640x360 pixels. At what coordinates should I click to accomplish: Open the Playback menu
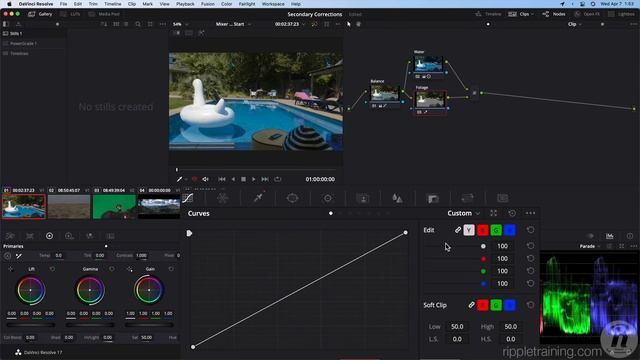tap(185, 4)
